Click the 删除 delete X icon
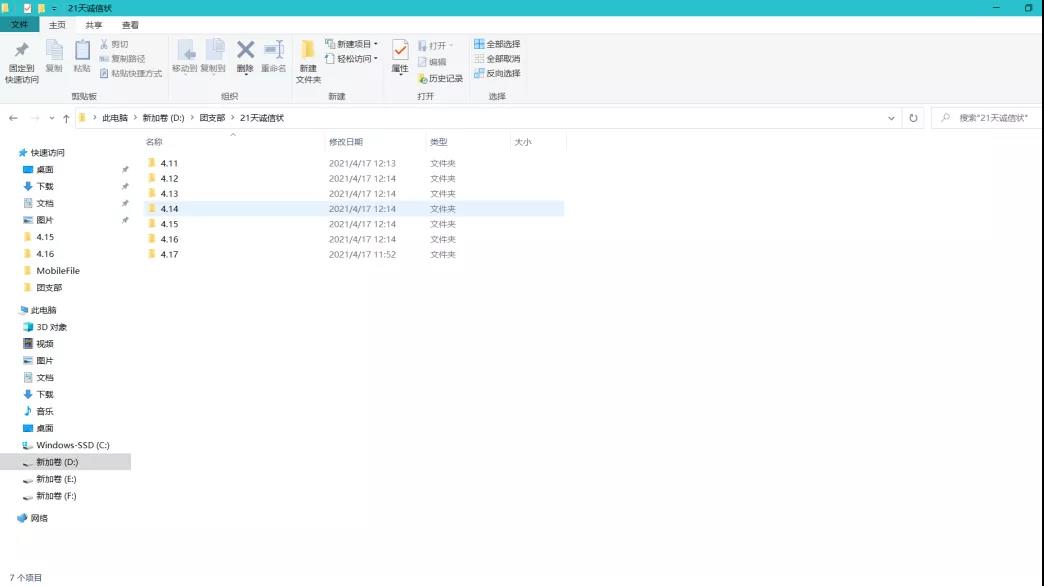The image size is (1044, 586). click(x=245, y=50)
